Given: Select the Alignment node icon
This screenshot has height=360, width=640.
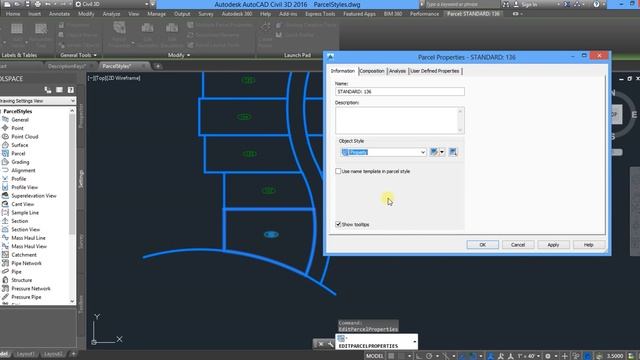Looking at the screenshot, I should (x=5, y=170).
